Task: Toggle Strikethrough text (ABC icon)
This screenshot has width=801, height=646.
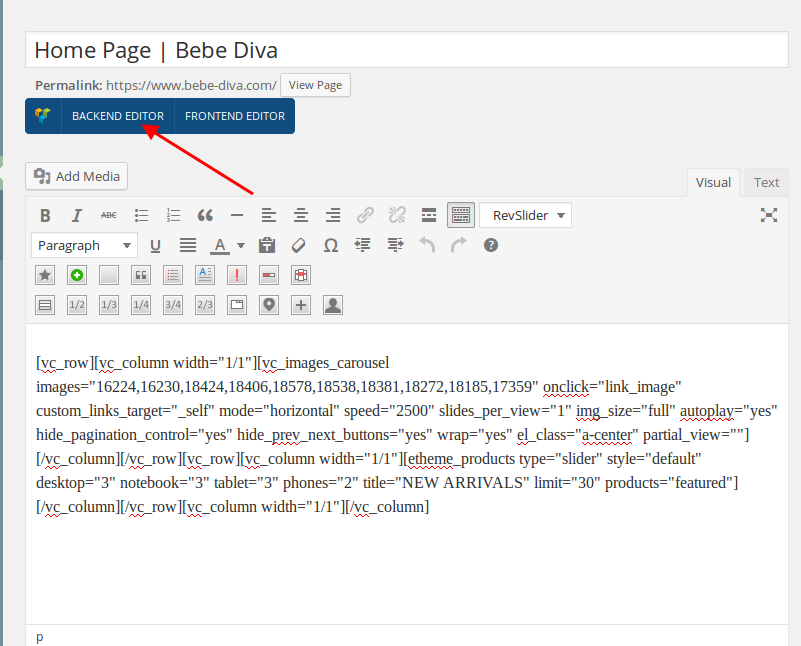Action: (109, 216)
